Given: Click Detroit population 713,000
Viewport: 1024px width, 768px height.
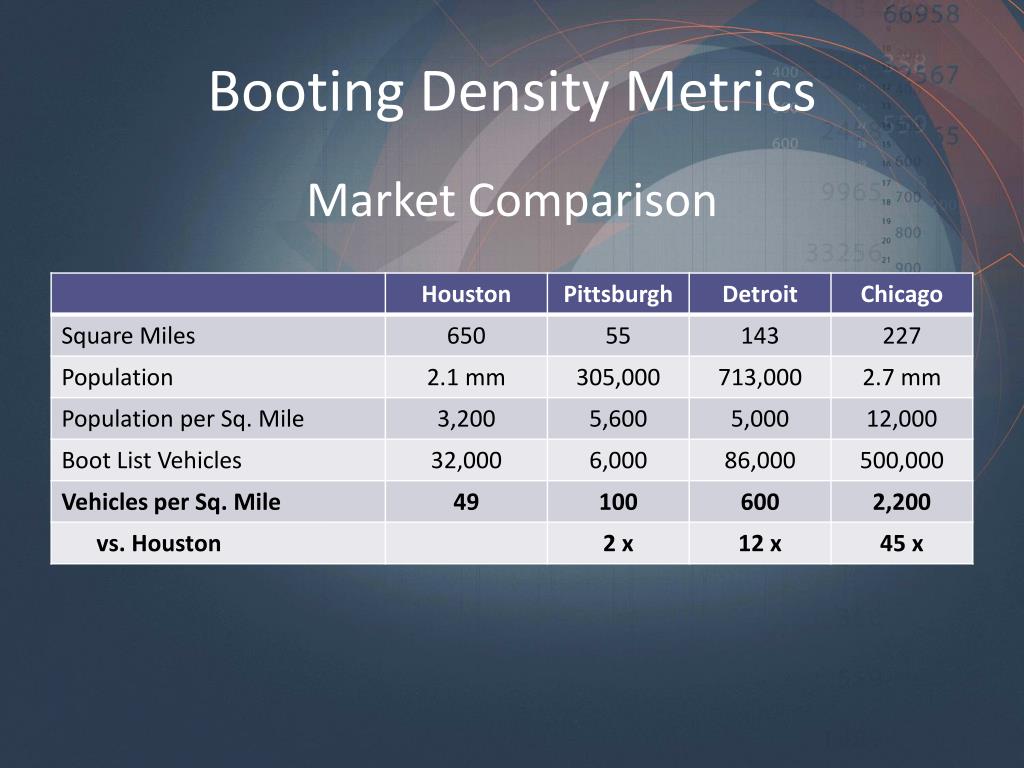Looking at the screenshot, I should tap(760, 377).
